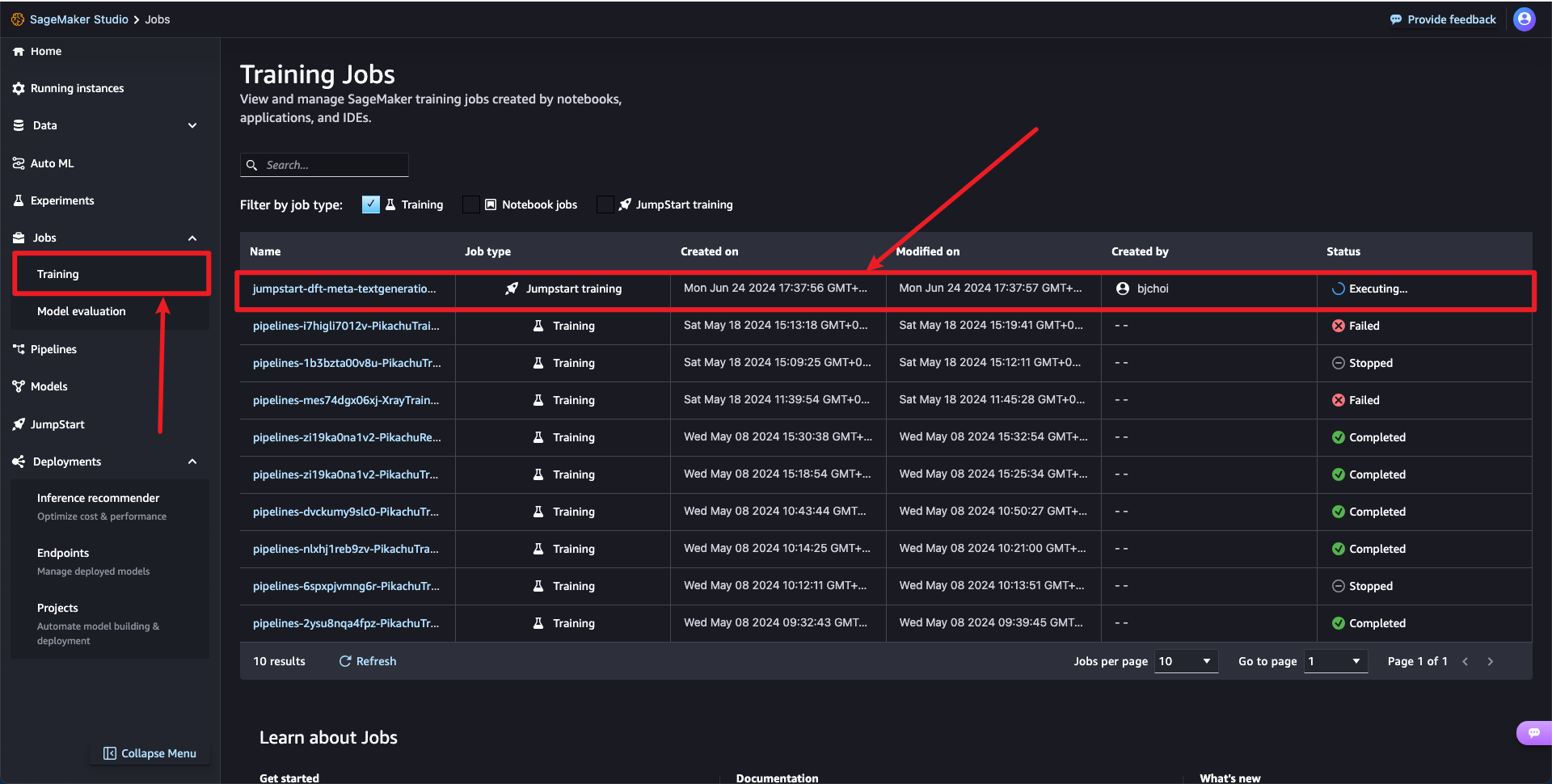This screenshot has height=784, width=1552.
Task: Click rocket icon in Jumpstart training row
Action: pyautogui.click(x=512, y=289)
